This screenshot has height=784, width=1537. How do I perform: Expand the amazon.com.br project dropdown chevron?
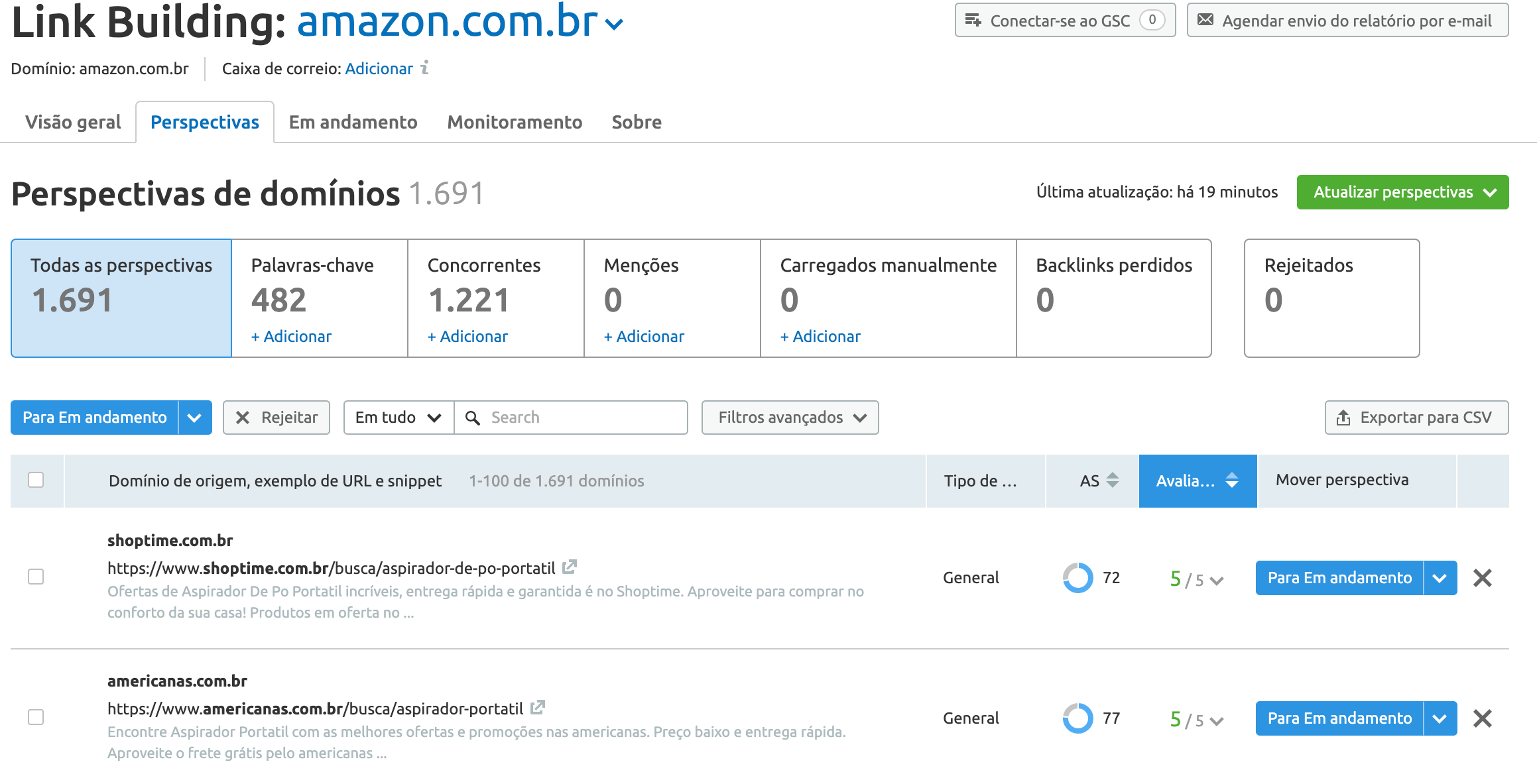coord(615,25)
